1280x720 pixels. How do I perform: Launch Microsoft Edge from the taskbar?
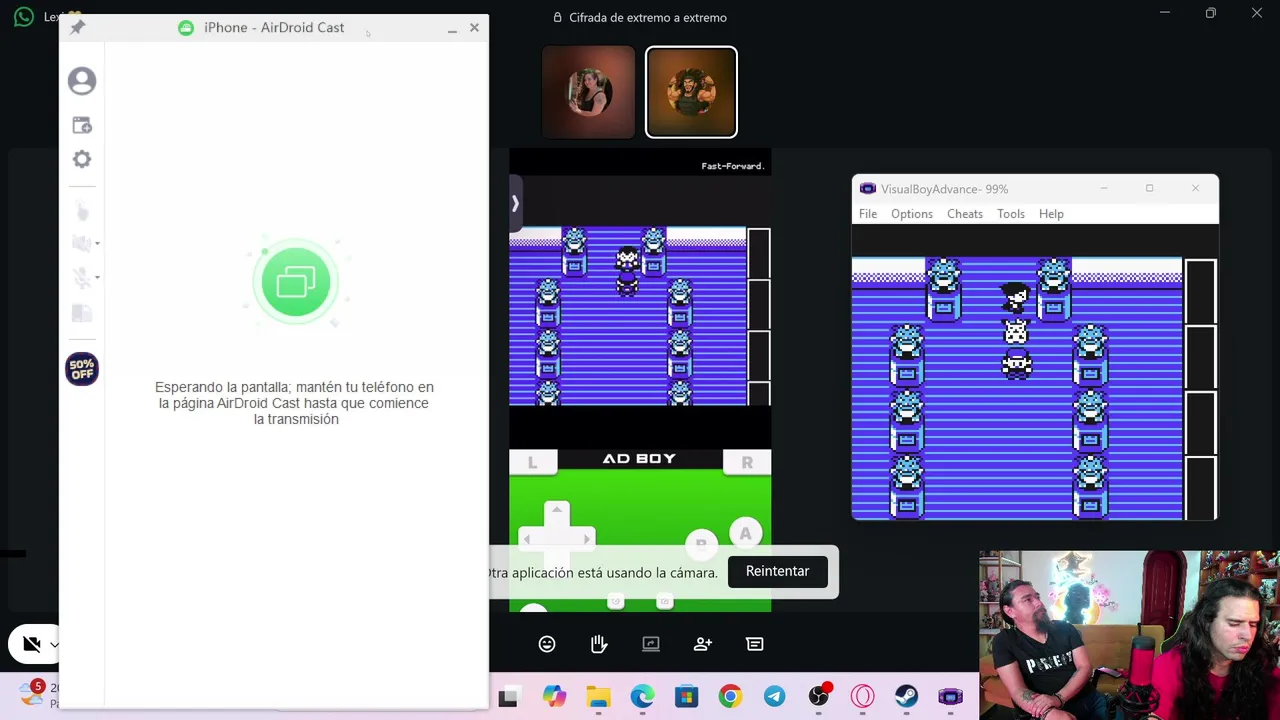[642, 697]
